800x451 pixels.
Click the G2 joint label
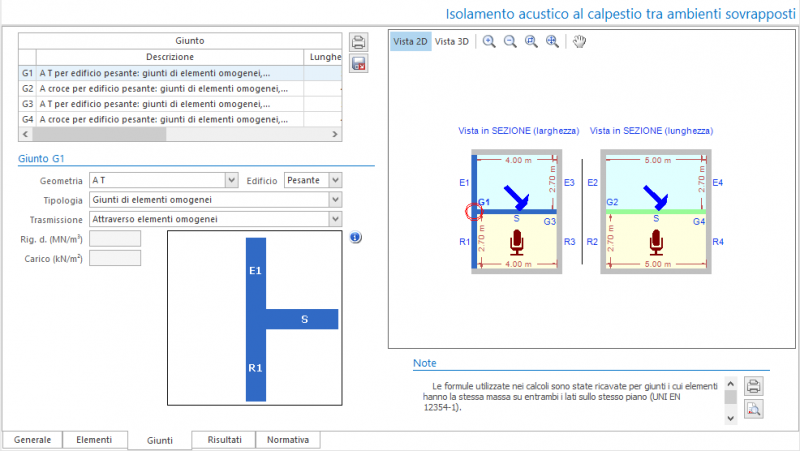point(612,202)
